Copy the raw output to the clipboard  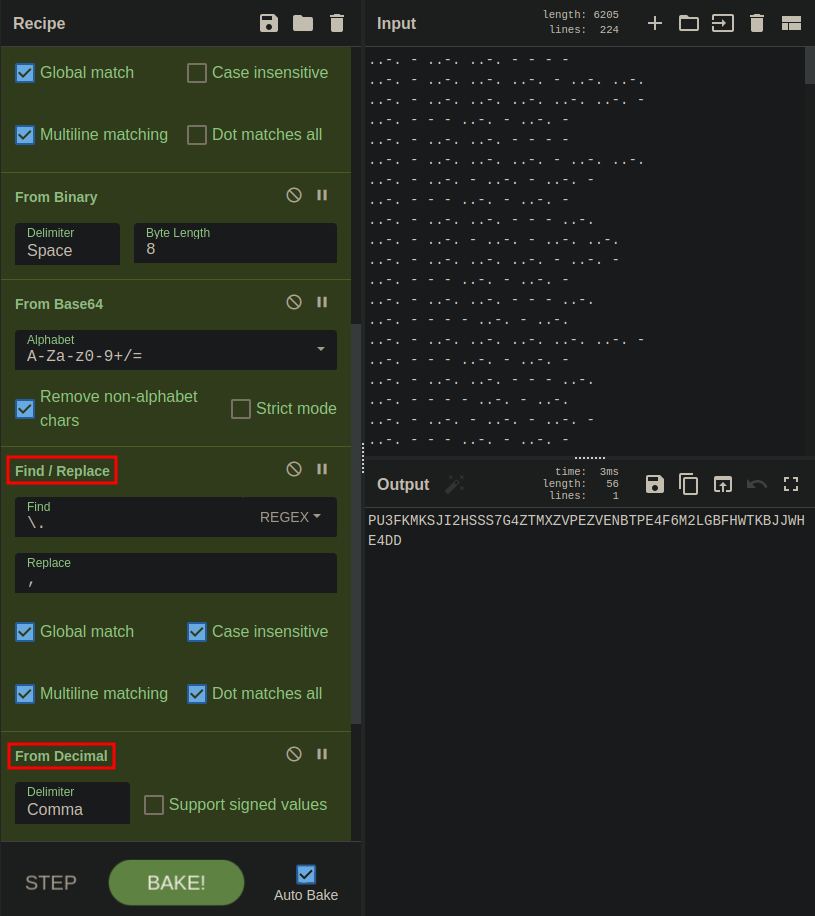pos(689,484)
